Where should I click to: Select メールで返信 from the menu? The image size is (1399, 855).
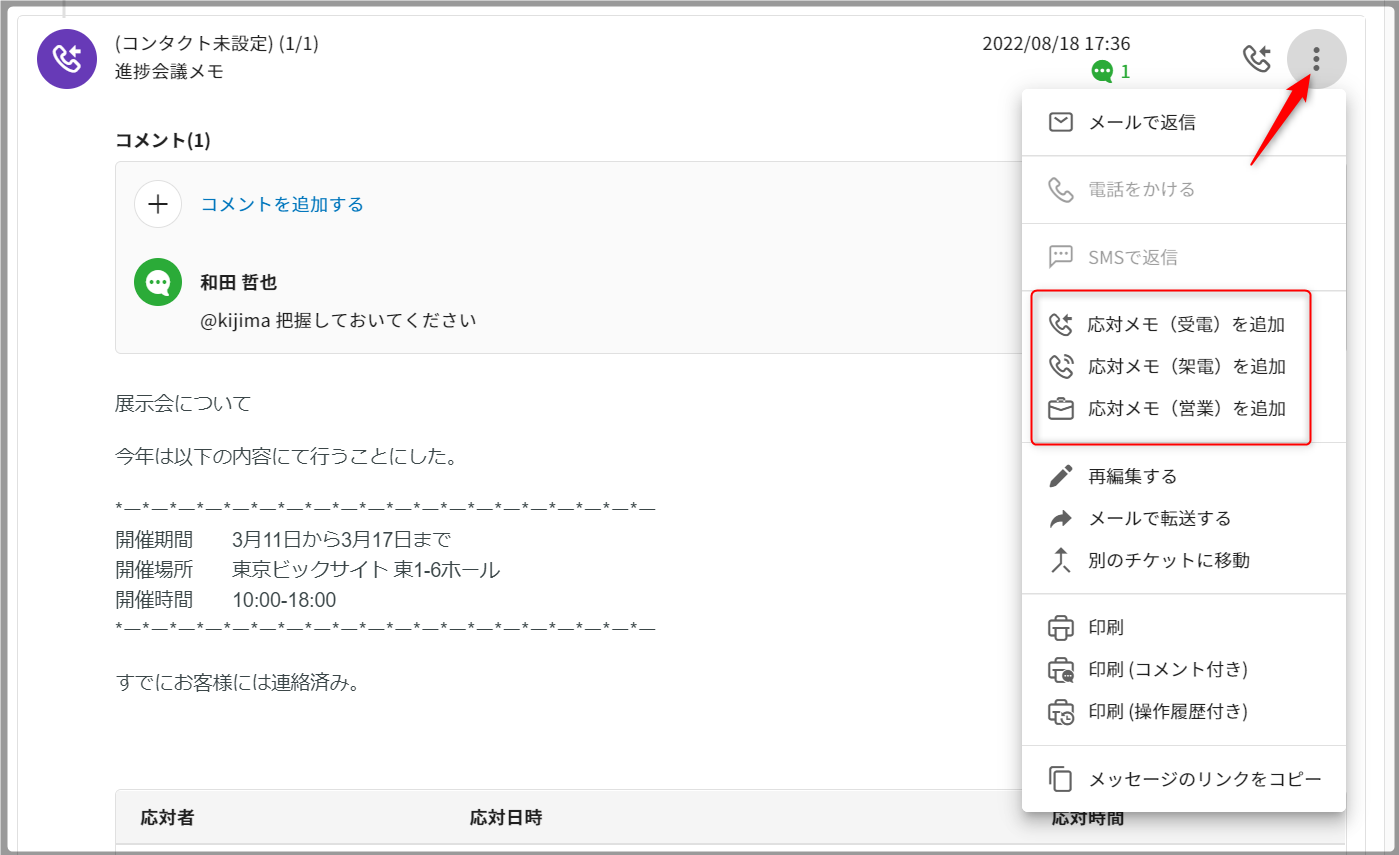point(1141,123)
